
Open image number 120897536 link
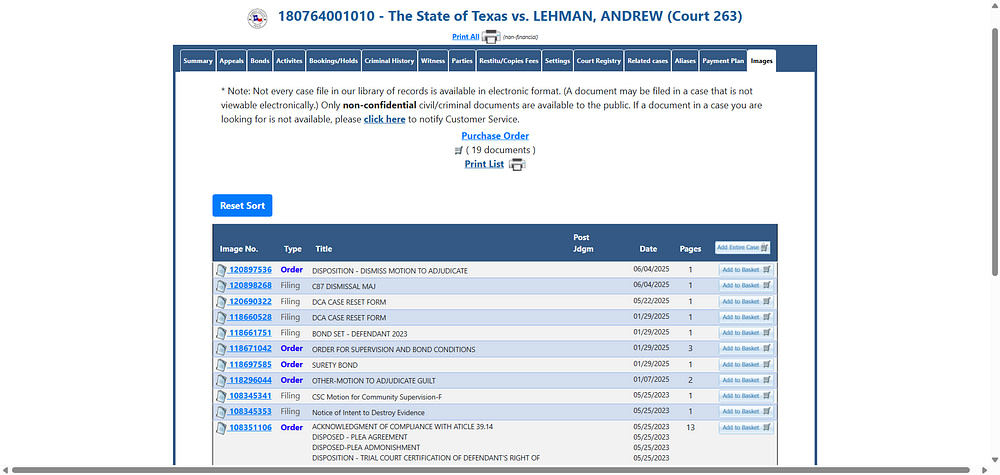[x=250, y=270]
